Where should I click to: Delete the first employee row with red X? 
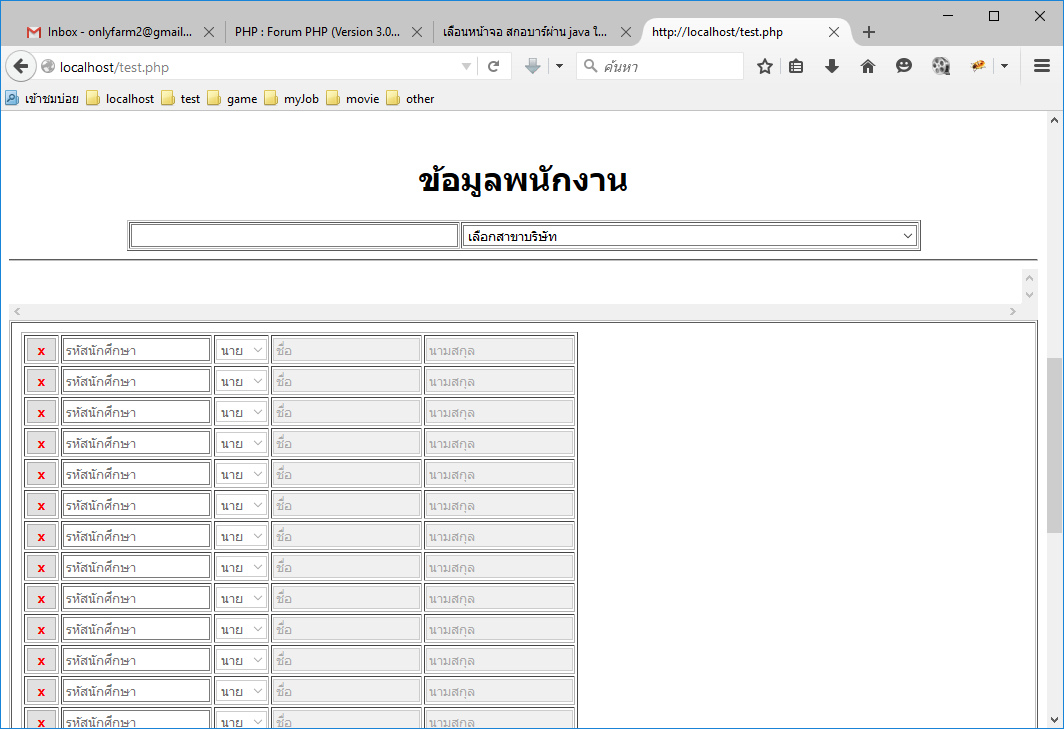[x=40, y=350]
